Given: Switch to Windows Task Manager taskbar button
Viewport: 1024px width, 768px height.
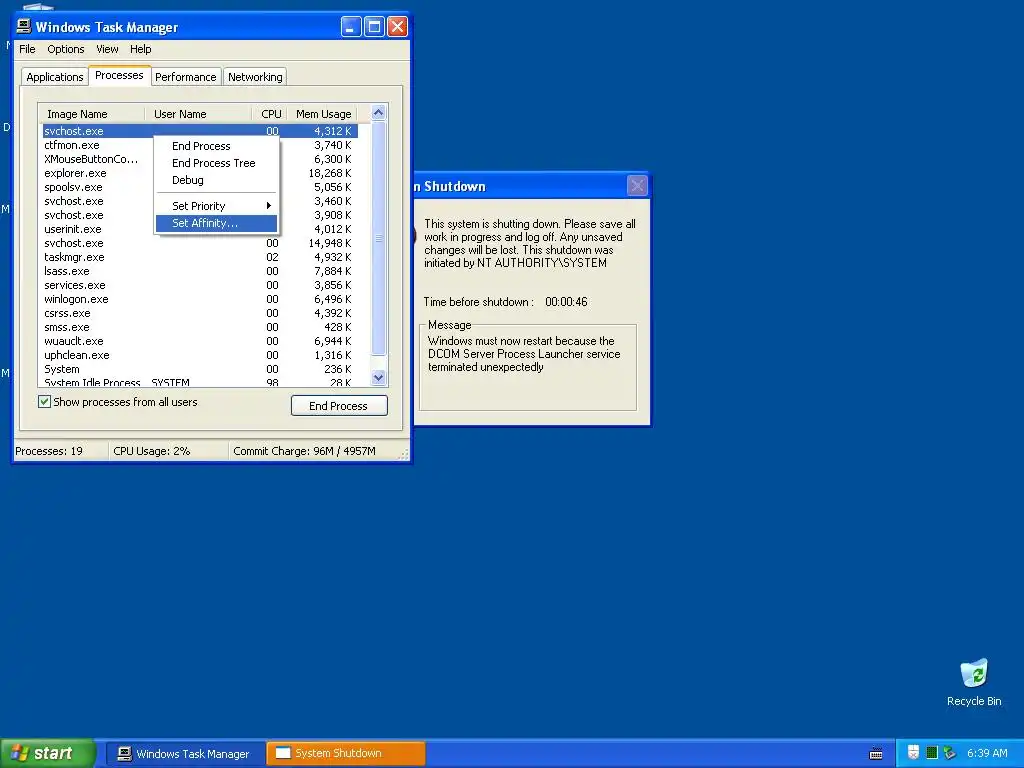Looking at the screenshot, I should tap(184, 754).
